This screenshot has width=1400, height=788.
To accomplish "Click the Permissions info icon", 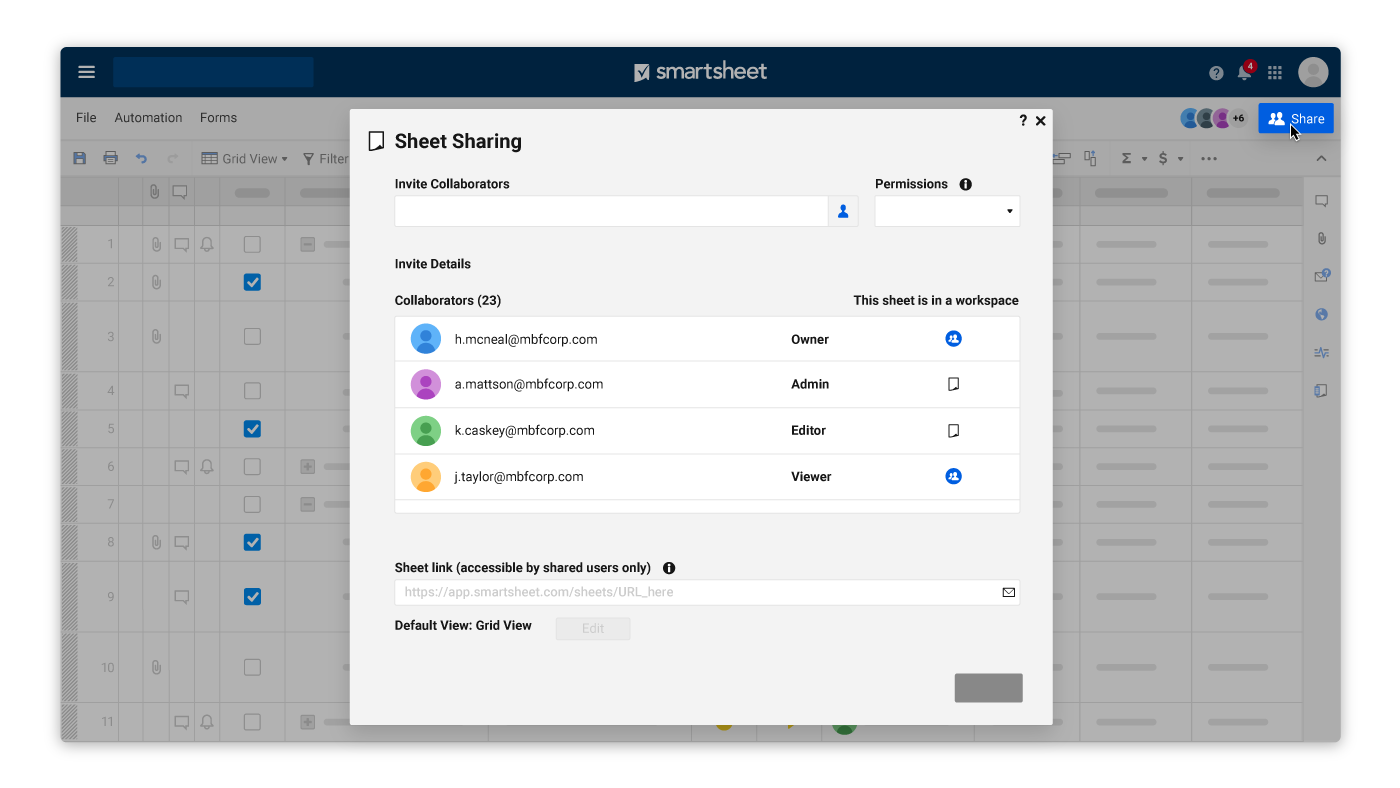I will tap(965, 184).
